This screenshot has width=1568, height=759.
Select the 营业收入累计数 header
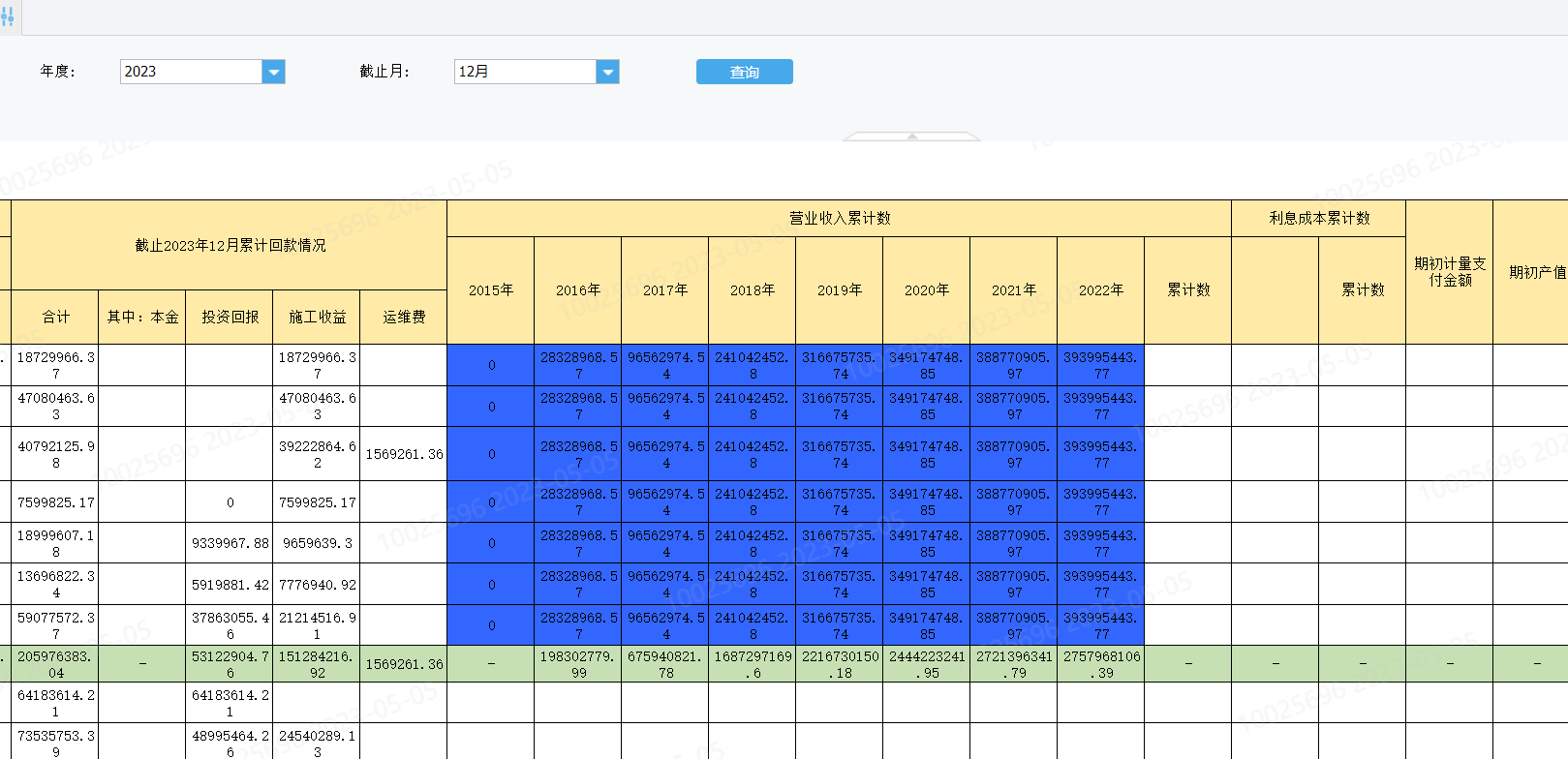coord(840,218)
